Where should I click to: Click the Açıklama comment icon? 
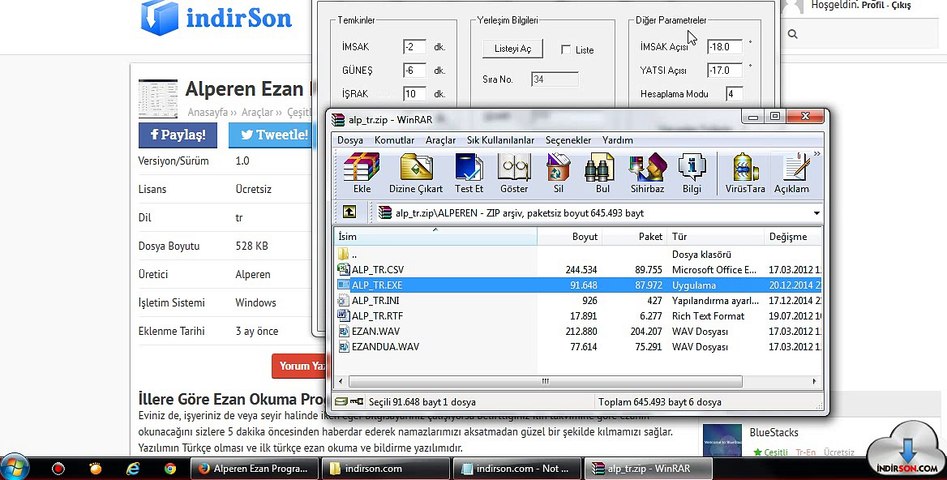pos(792,173)
